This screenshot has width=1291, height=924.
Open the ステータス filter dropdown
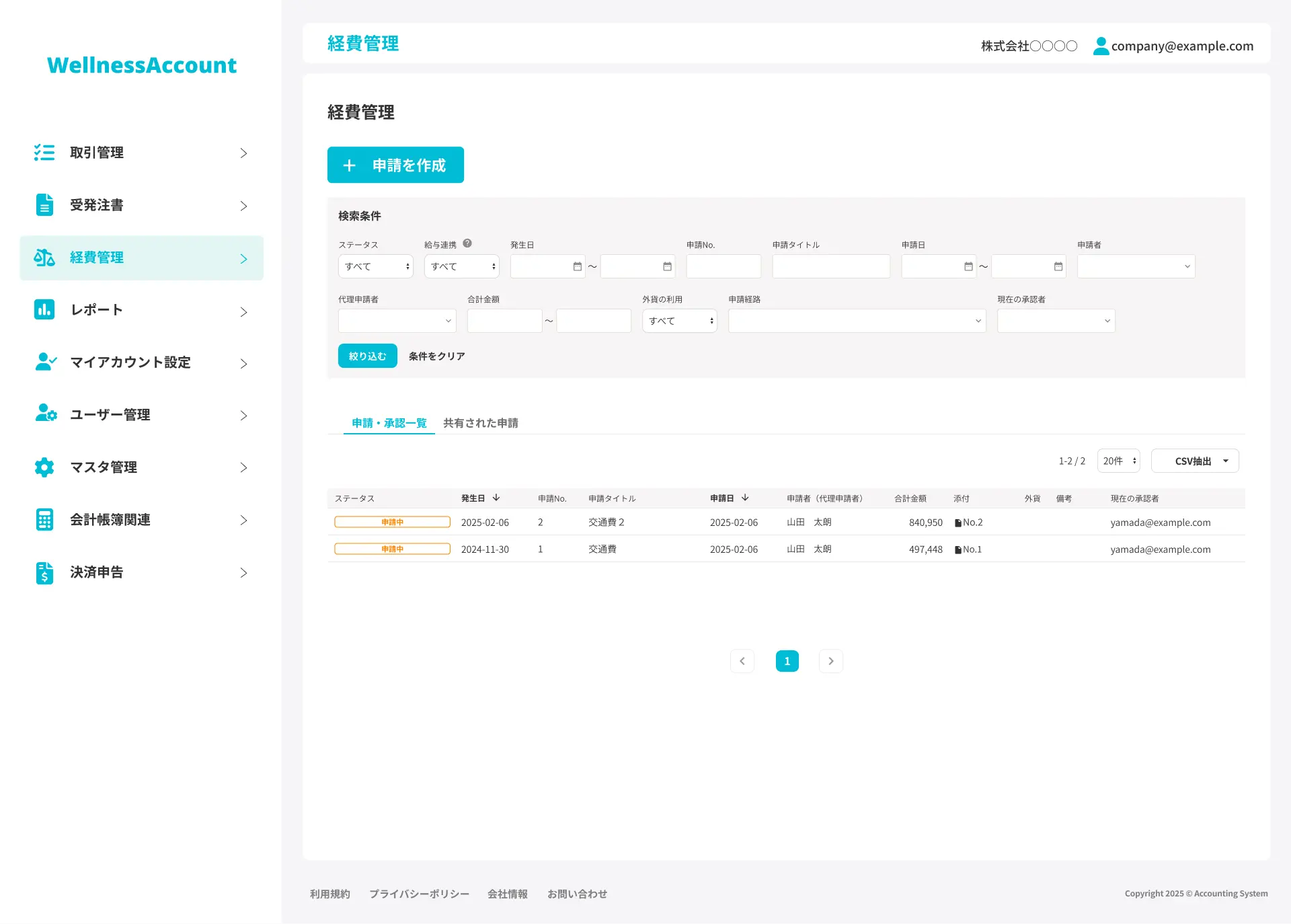(x=375, y=266)
